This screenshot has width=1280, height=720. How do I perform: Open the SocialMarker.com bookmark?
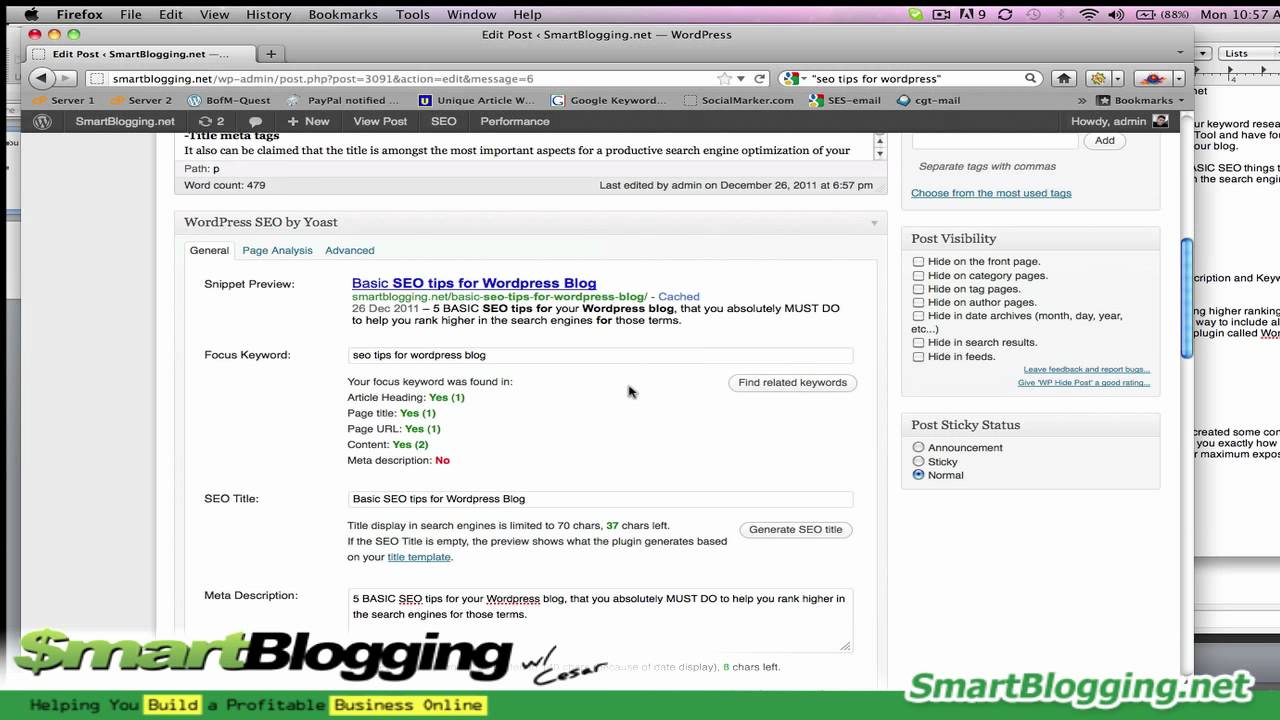point(739,100)
